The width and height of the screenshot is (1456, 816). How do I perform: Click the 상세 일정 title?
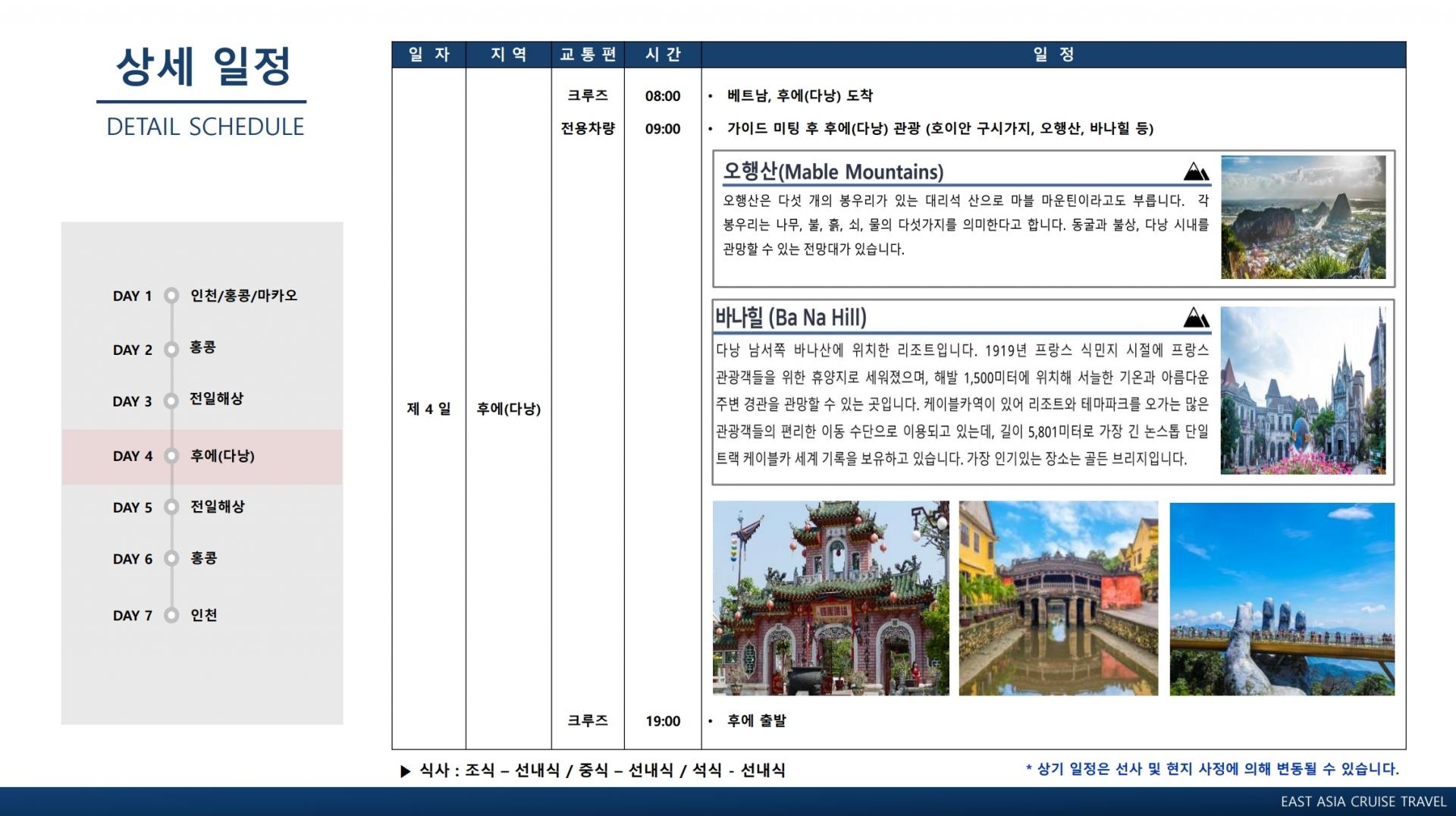(x=203, y=66)
